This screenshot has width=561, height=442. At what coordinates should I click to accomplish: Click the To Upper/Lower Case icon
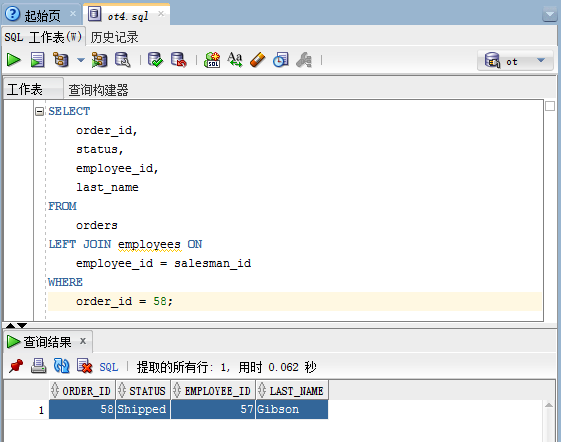coord(235,60)
